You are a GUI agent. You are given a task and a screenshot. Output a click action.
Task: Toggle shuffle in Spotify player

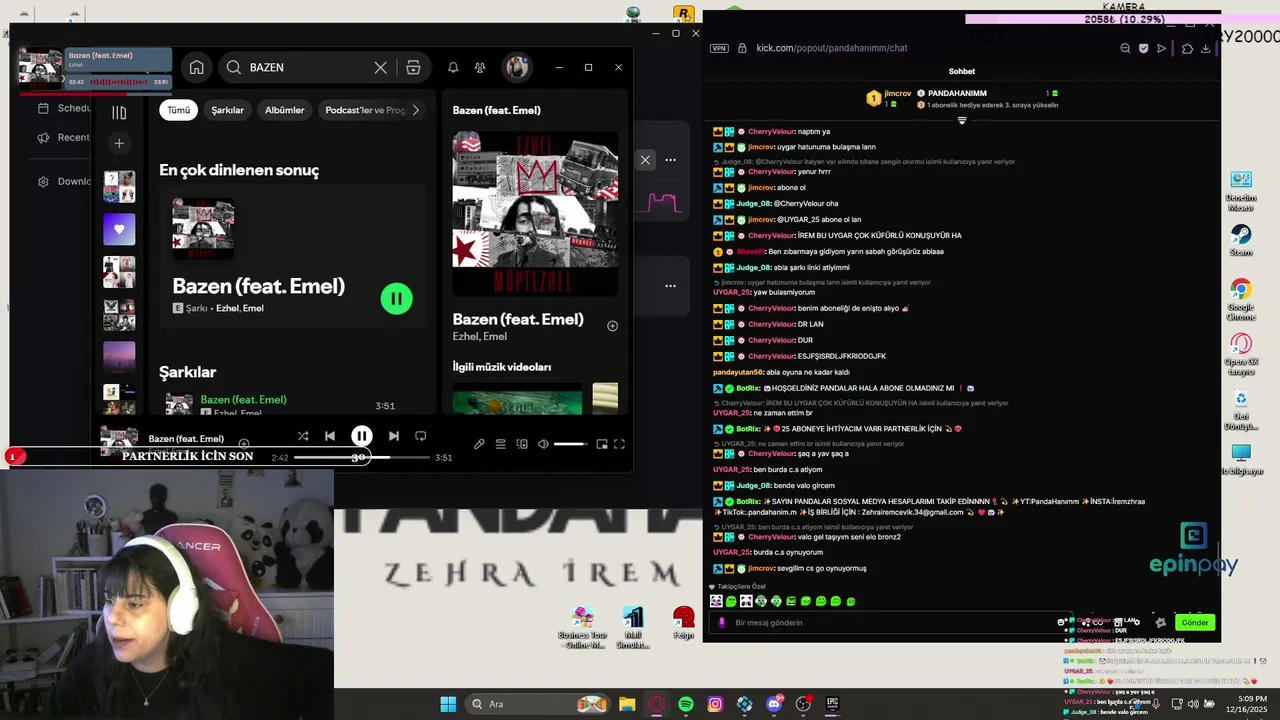coord(302,436)
